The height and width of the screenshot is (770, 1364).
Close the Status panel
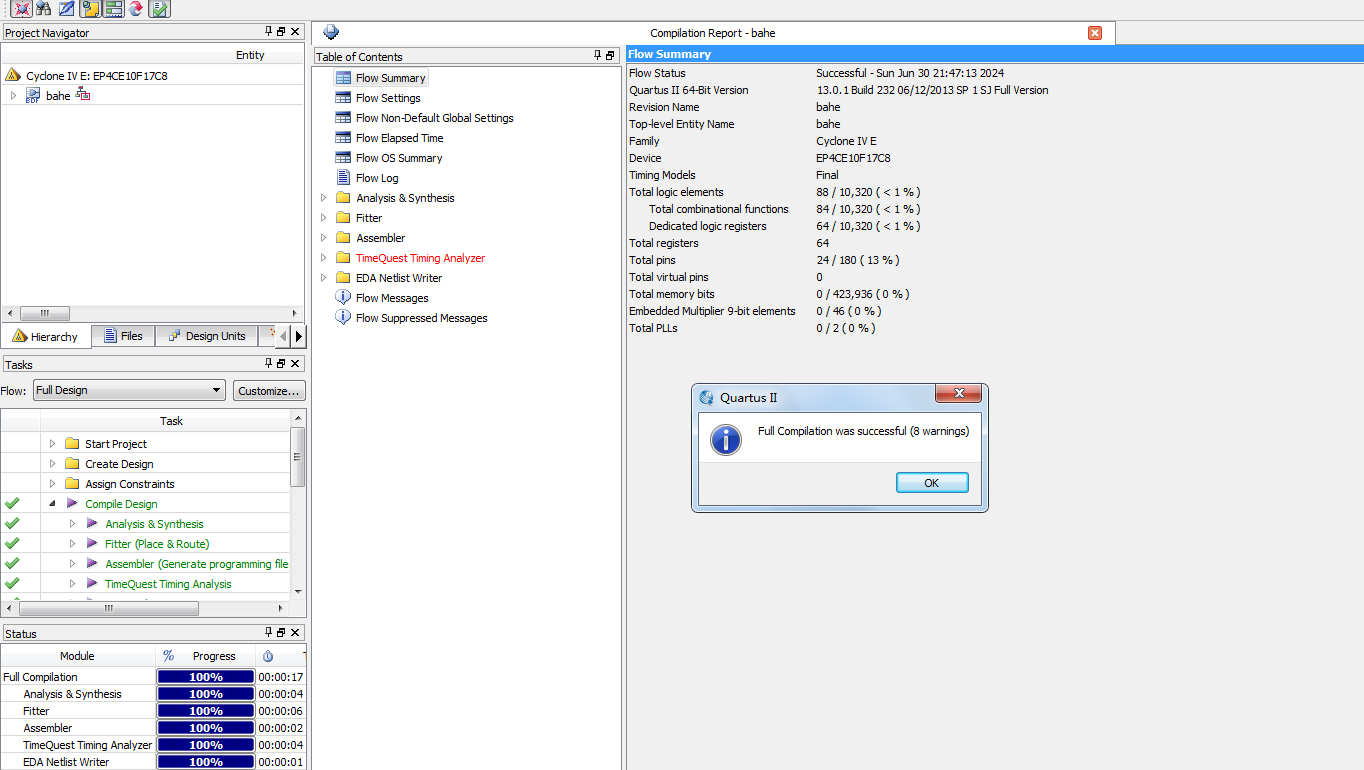pos(295,633)
